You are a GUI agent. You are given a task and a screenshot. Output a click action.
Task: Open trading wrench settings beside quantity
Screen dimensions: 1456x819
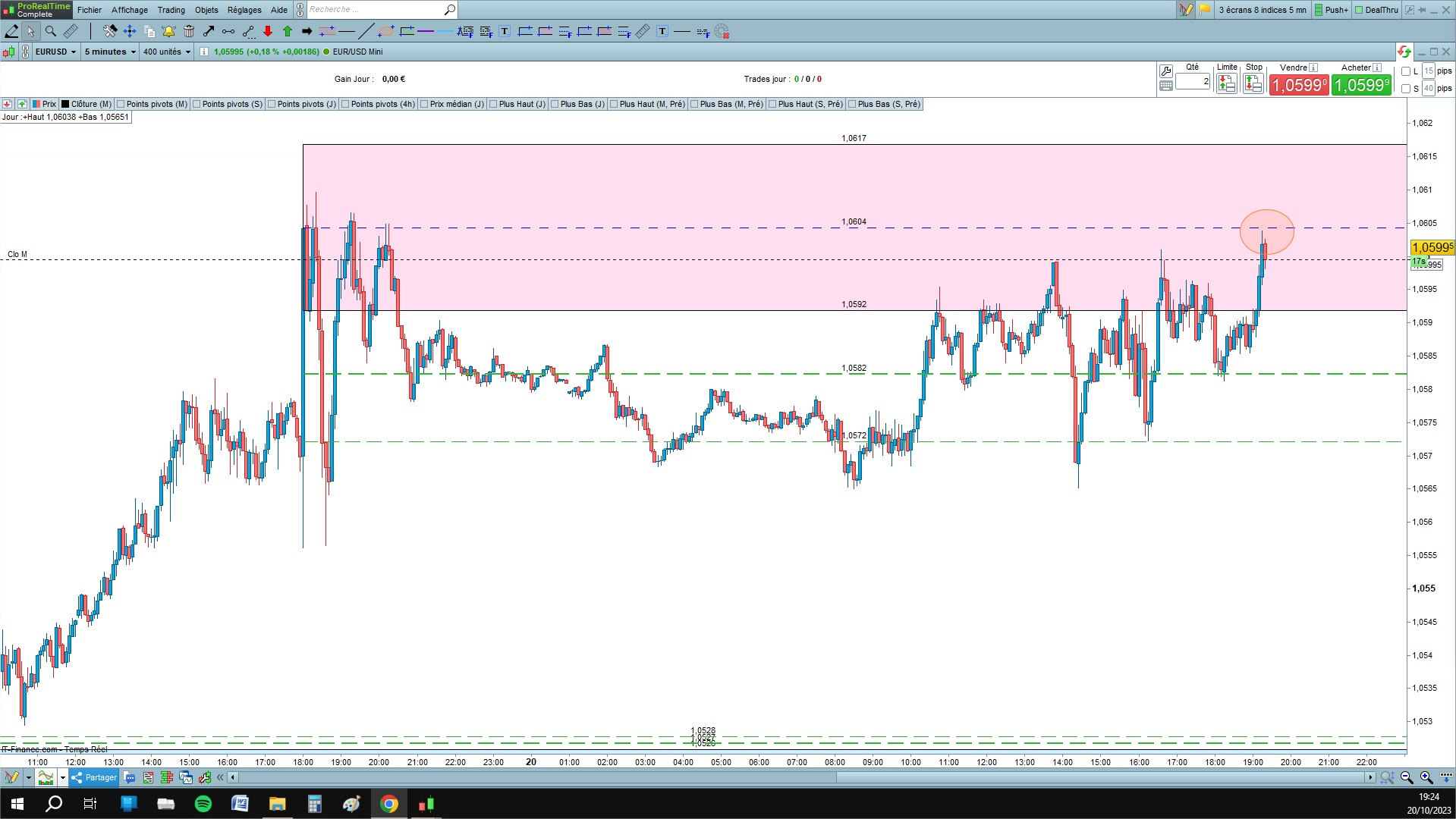(x=1166, y=71)
